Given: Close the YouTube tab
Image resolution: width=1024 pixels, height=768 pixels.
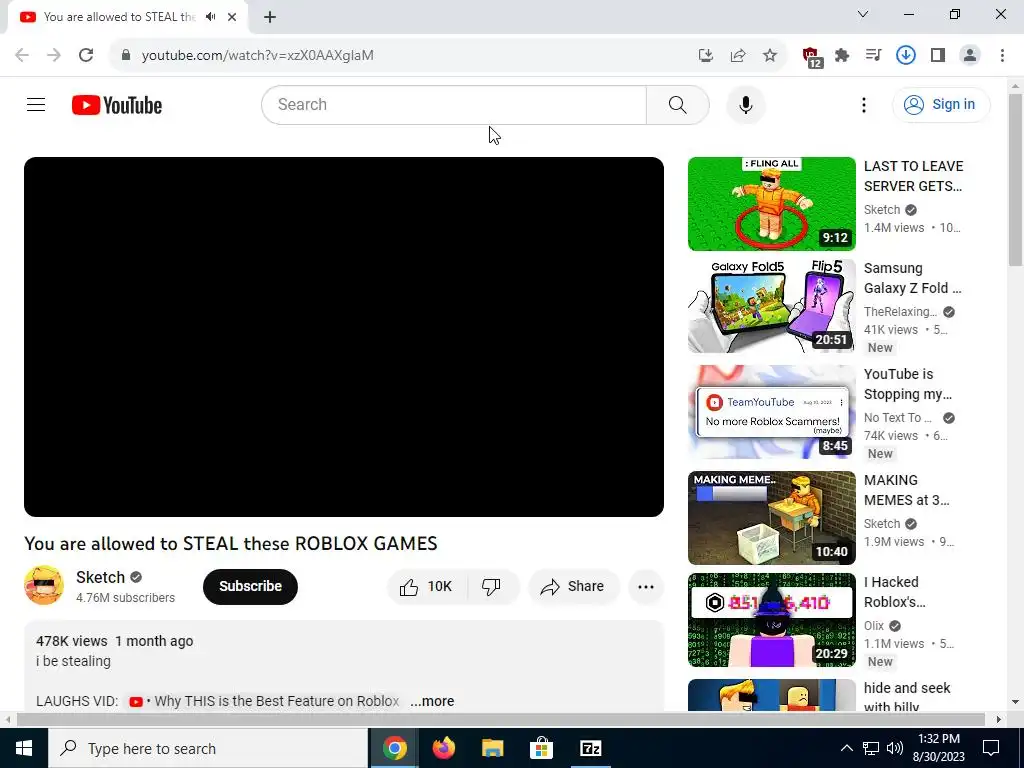Looking at the screenshot, I should (232, 17).
